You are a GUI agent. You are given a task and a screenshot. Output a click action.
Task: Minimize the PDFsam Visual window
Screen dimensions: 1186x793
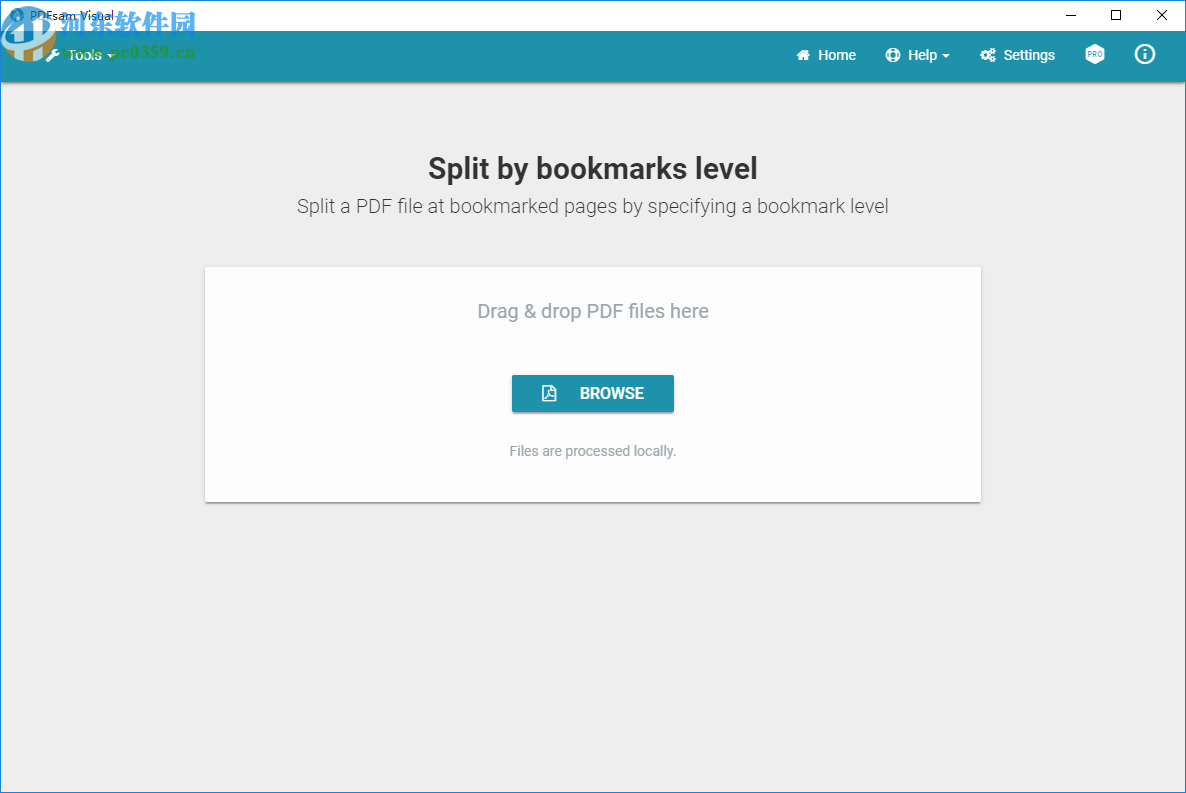[1070, 15]
